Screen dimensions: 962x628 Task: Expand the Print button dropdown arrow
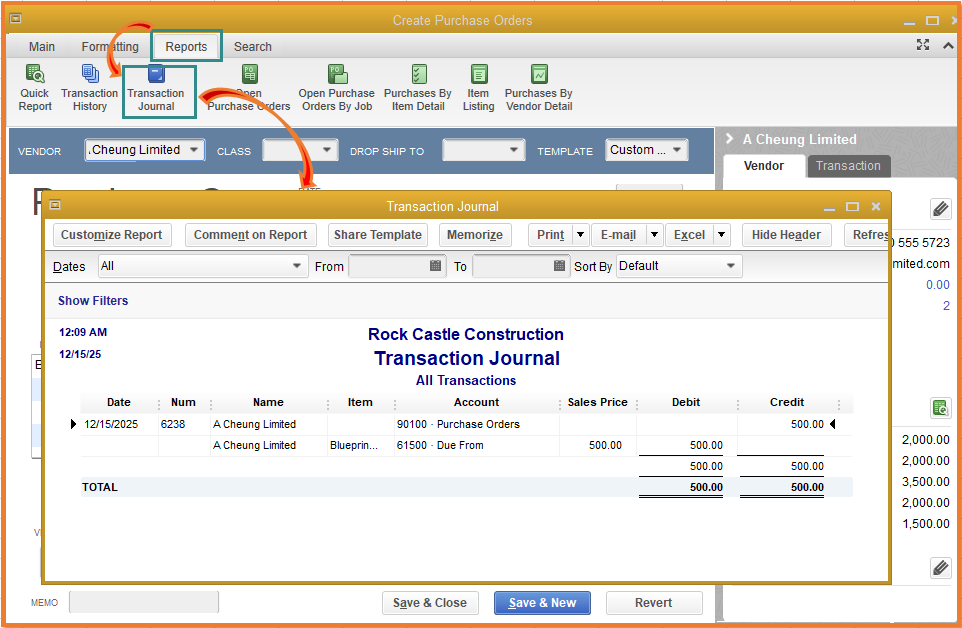580,234
